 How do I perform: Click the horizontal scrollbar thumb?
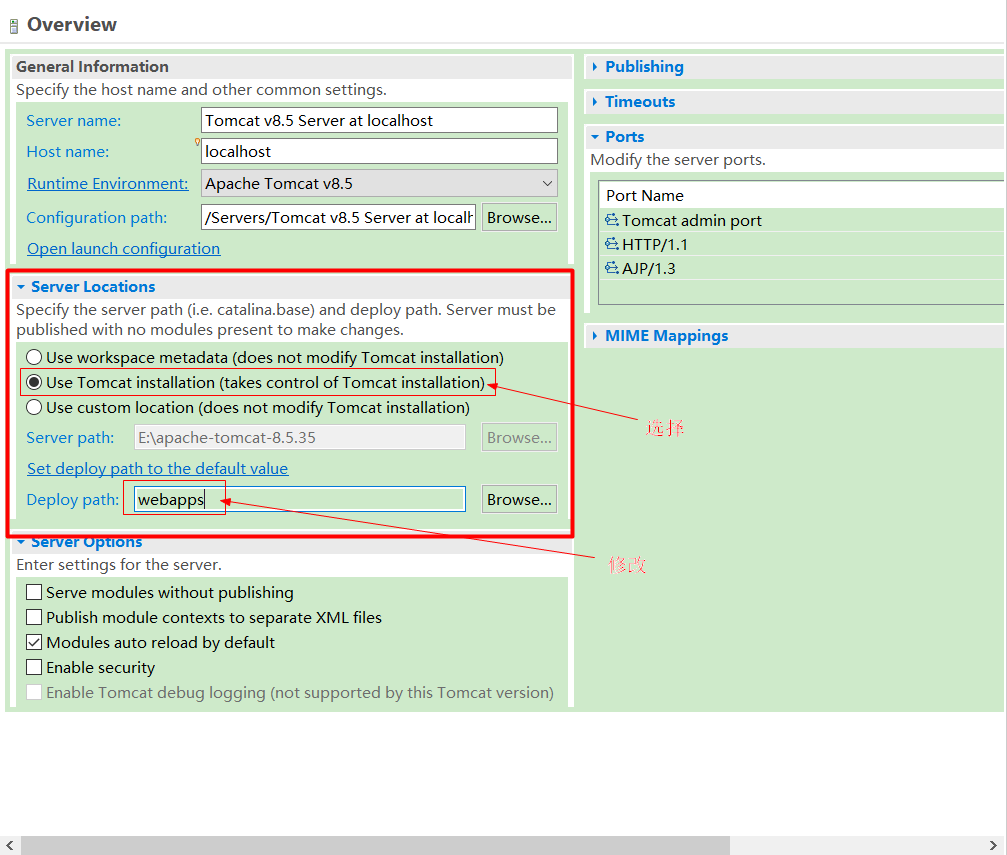tap(375, 845)
